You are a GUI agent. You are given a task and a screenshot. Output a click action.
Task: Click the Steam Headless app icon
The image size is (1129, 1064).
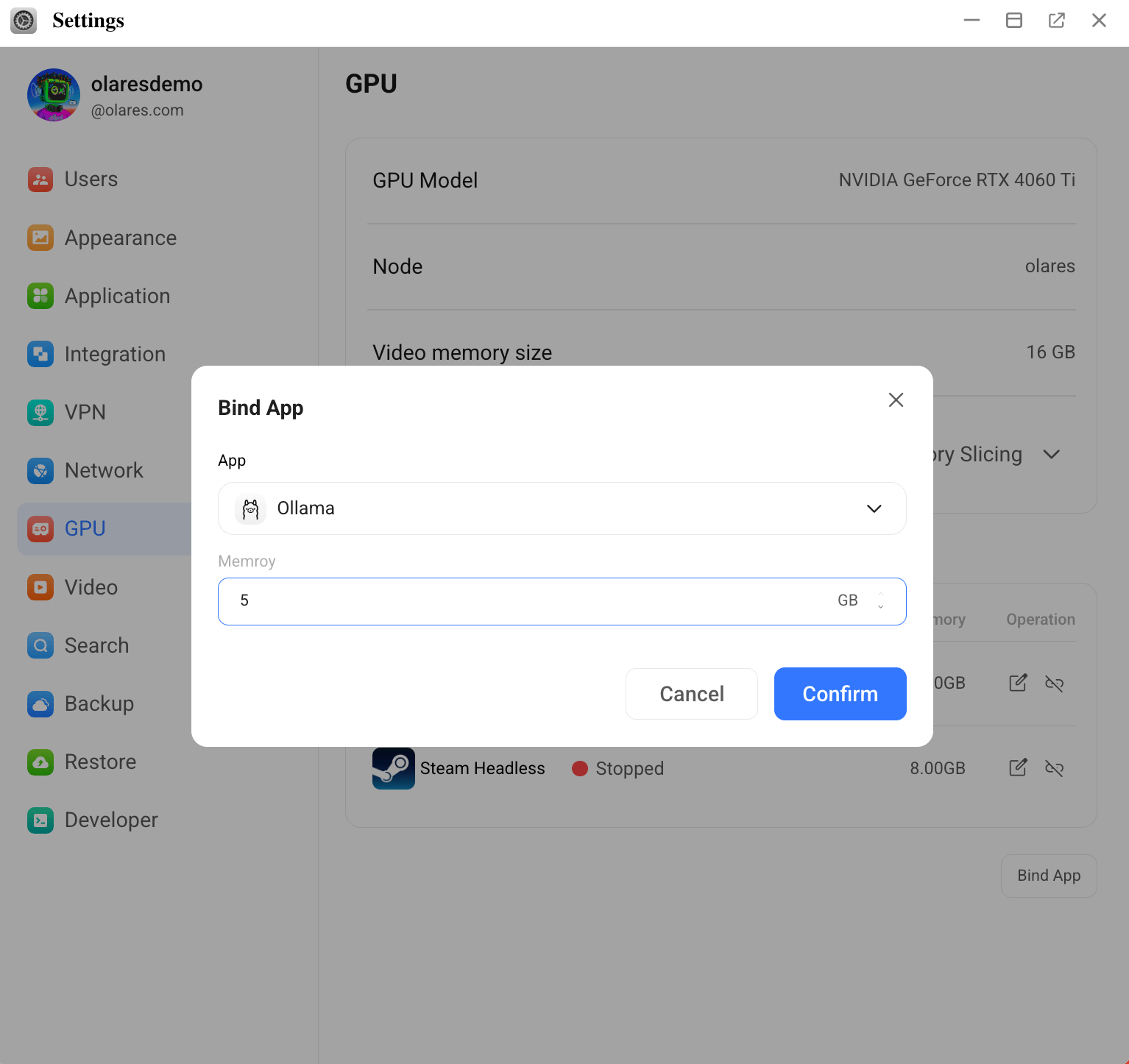(x=393, y=768)
